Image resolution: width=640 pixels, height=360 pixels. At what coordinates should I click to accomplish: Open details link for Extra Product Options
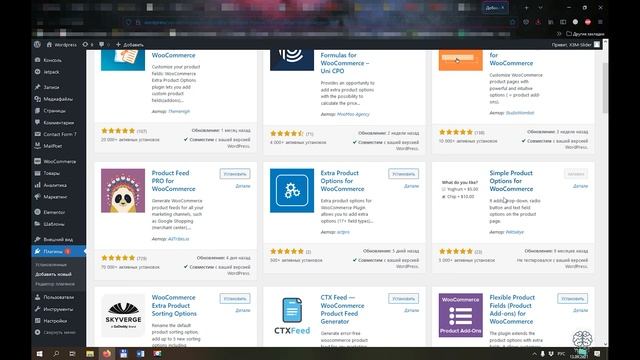pos(411,186)
